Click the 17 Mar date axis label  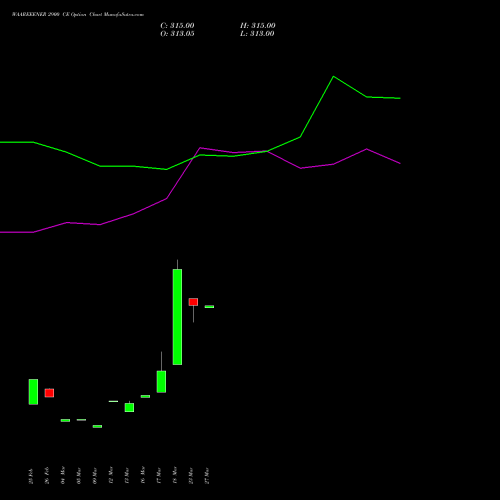coord(159,476)
